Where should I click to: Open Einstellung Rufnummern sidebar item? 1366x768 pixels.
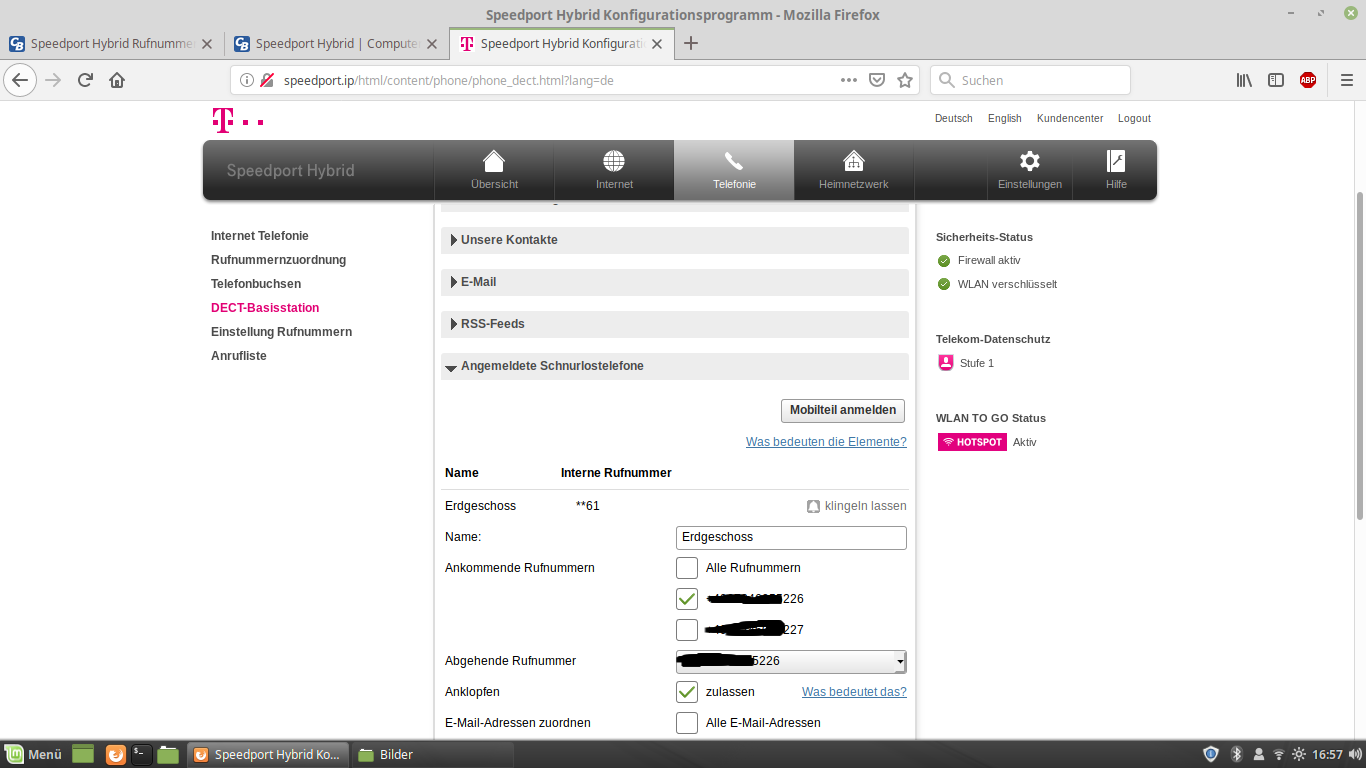tap(281, 332)
